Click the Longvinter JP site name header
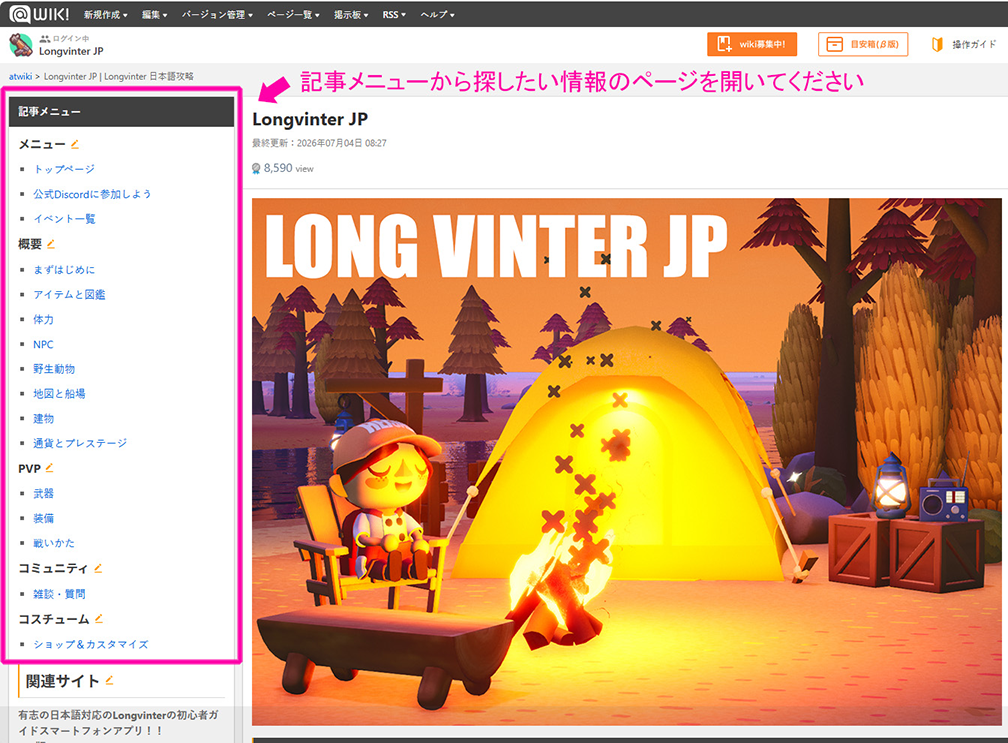This screenshot has width=1008, height=743. pyautogui.click(x=71, y=51)
